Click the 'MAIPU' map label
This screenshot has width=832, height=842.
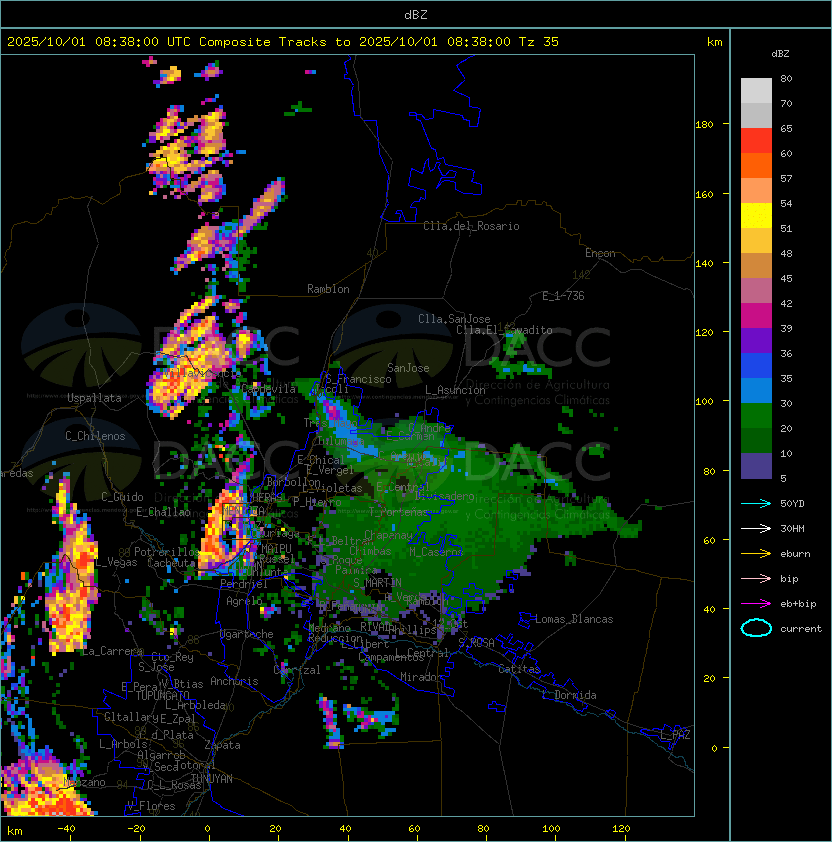pyautogui.click(x=276, y=549)
